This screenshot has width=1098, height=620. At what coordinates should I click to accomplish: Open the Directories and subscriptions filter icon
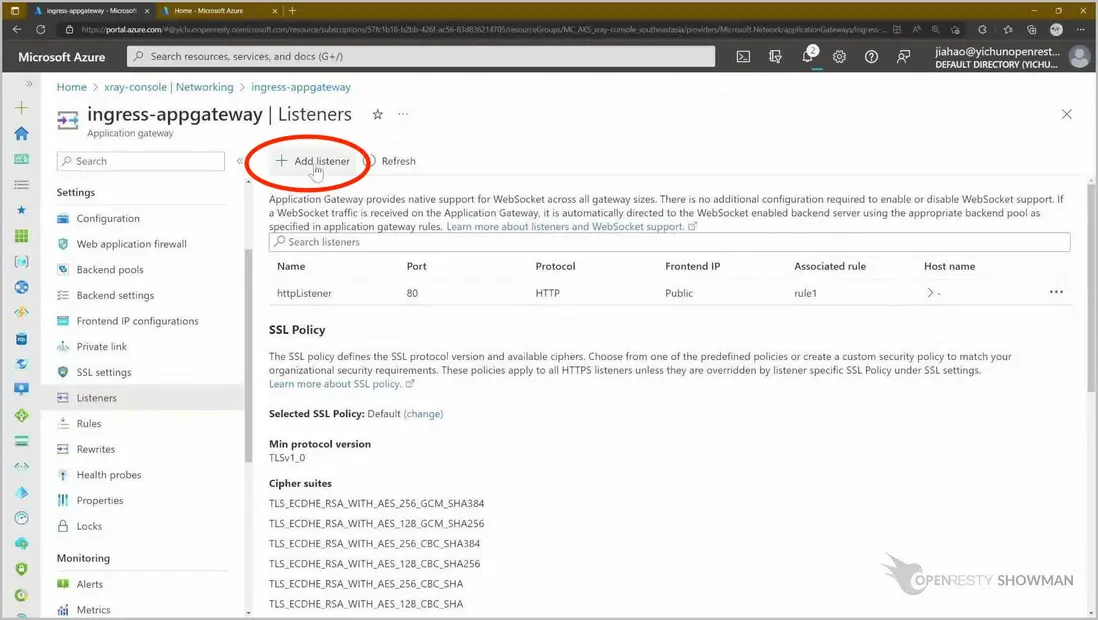click(x=775, y=57)
